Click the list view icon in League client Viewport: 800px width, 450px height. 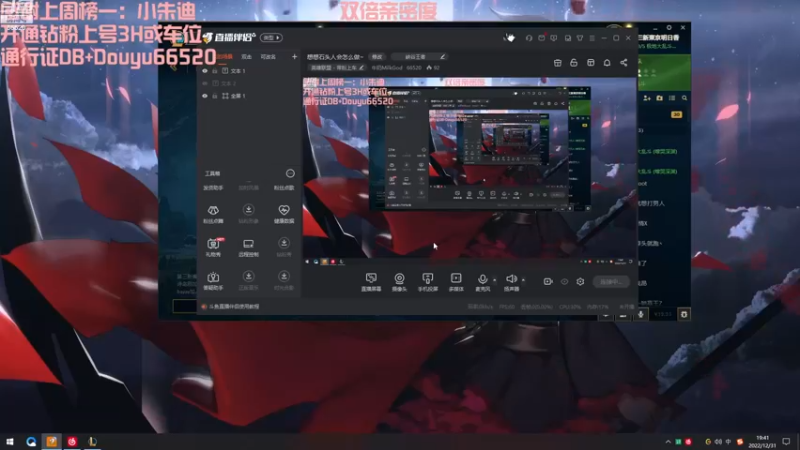pos(672,98)
